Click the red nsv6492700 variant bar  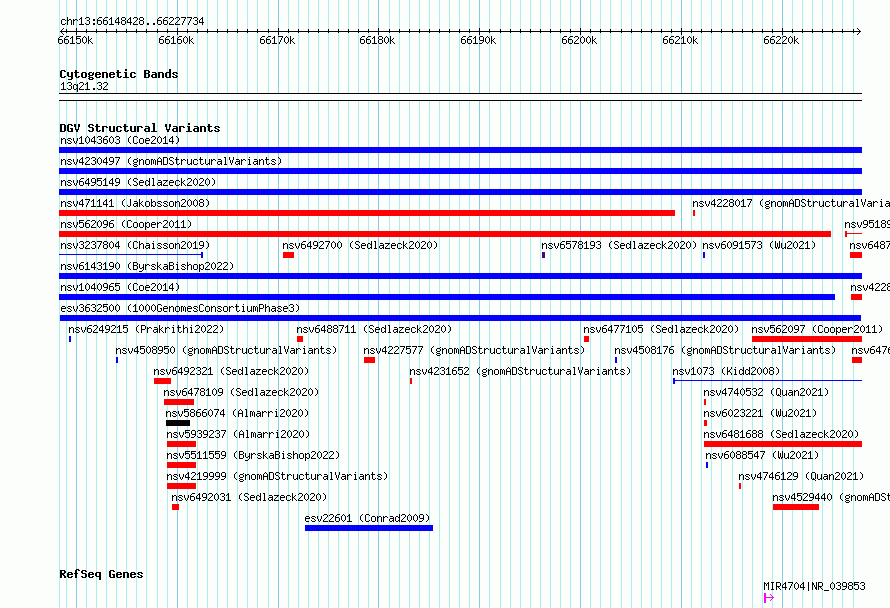tap(288, 255)
